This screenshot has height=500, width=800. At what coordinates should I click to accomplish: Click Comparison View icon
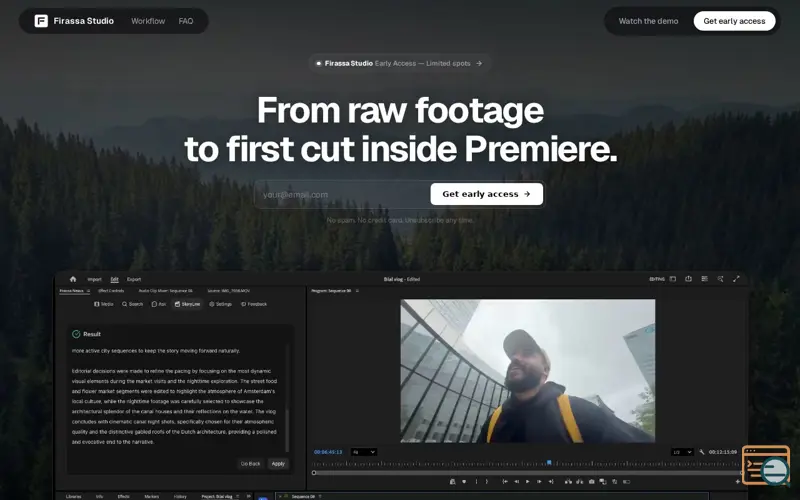[x=603, y=482]
